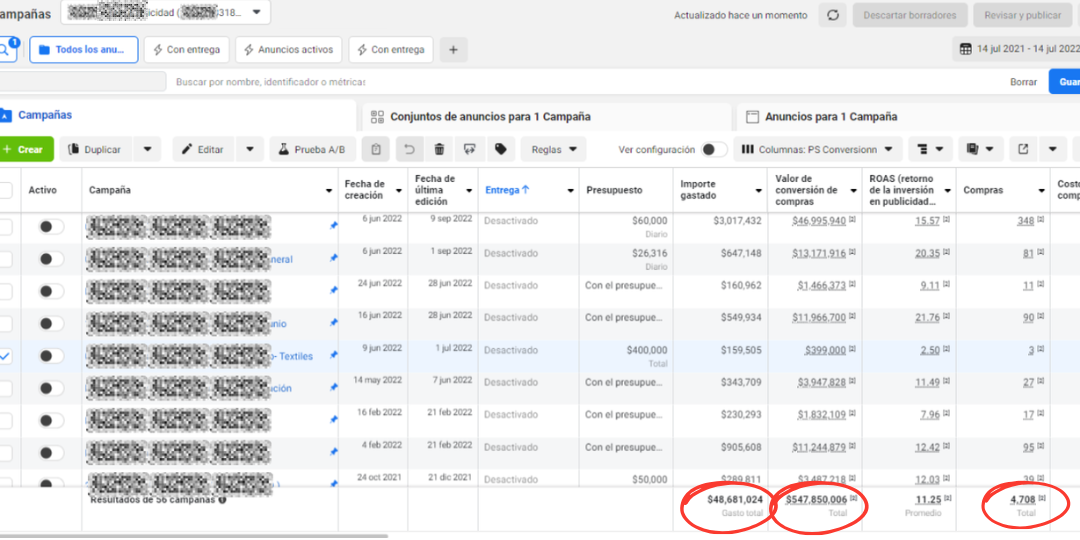Click the green Crear button

click(25, 149)
